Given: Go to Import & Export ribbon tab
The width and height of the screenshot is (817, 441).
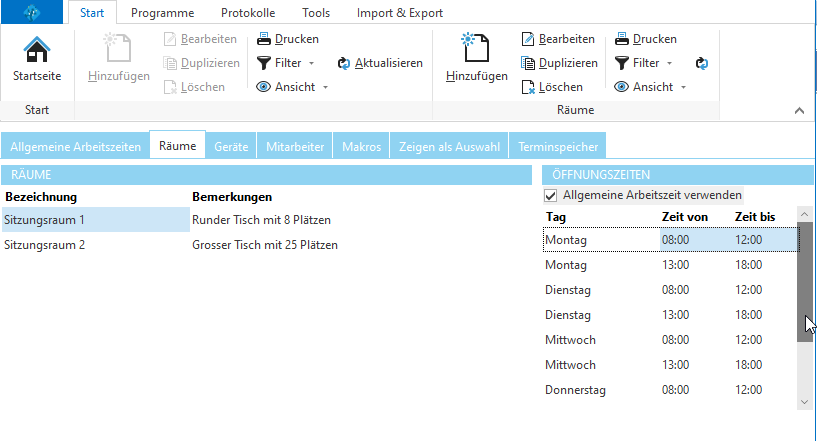Looking at the screenshot, I should point(400,13).
